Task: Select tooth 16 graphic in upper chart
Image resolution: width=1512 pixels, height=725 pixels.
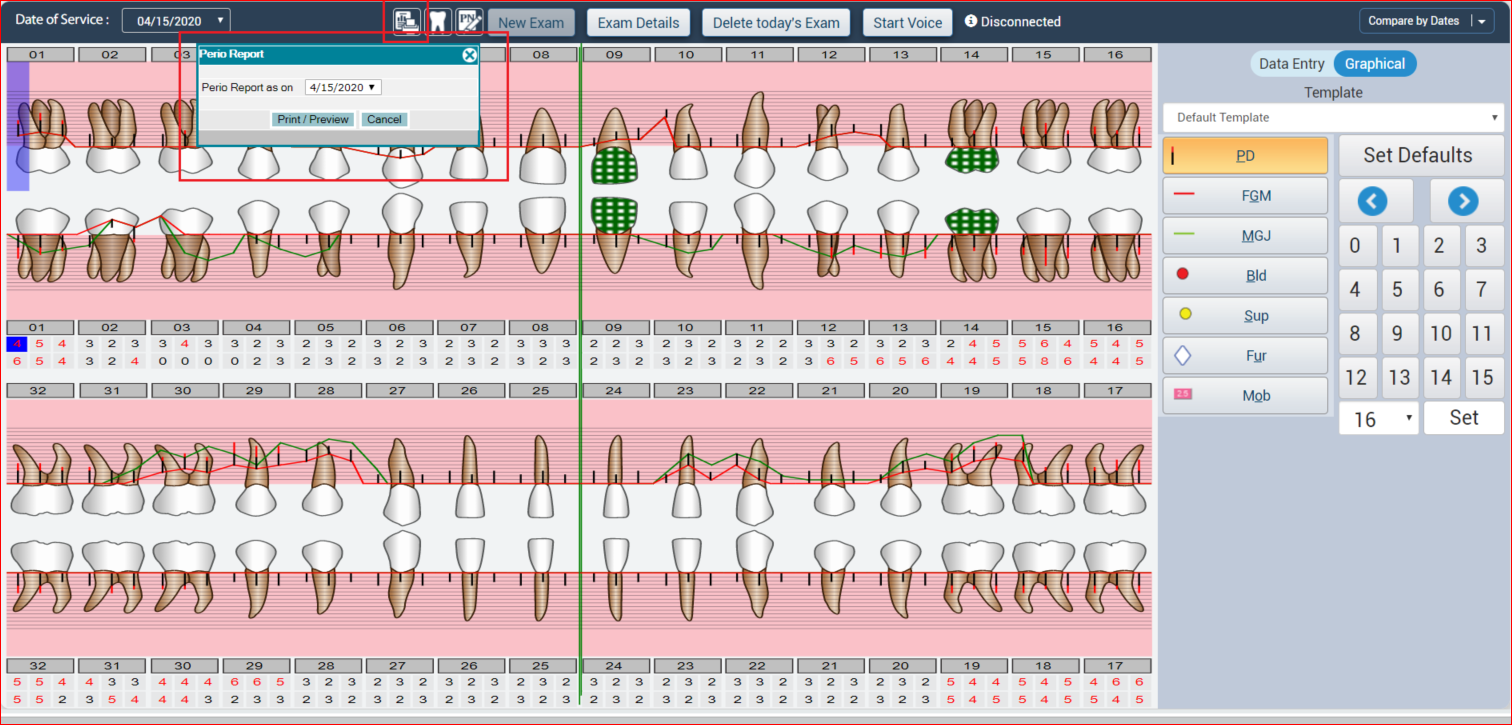Action: click(x=1115, y=135)
